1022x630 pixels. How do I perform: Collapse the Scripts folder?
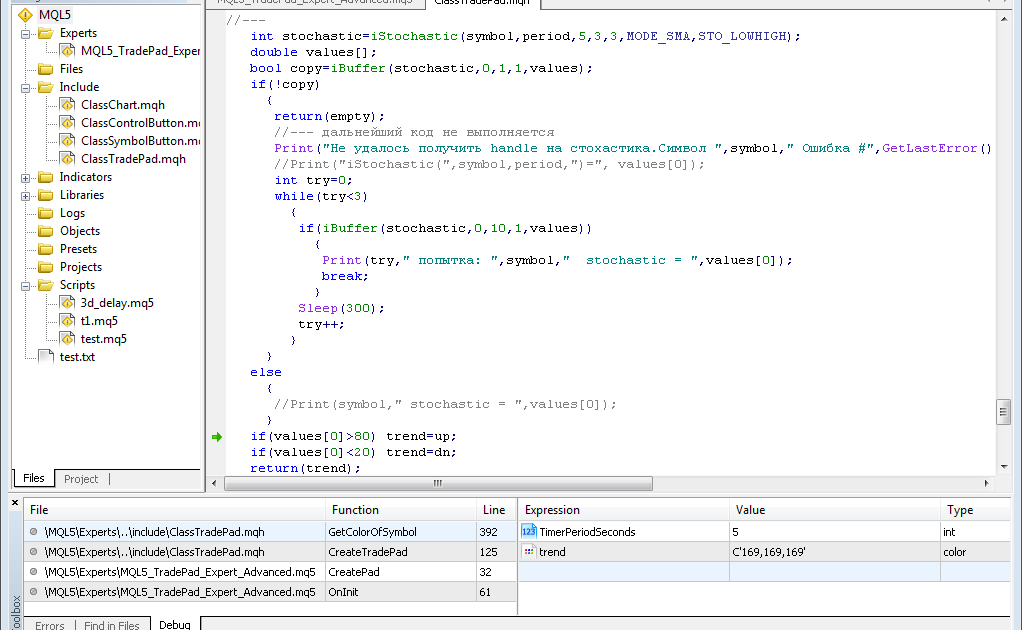(25, 285)
